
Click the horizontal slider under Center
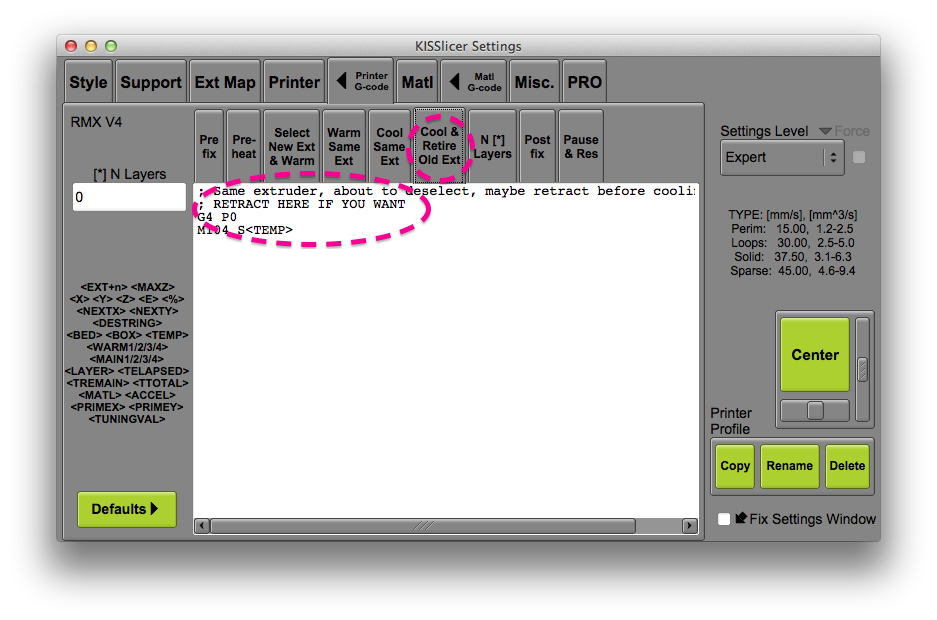pos(815,410)
